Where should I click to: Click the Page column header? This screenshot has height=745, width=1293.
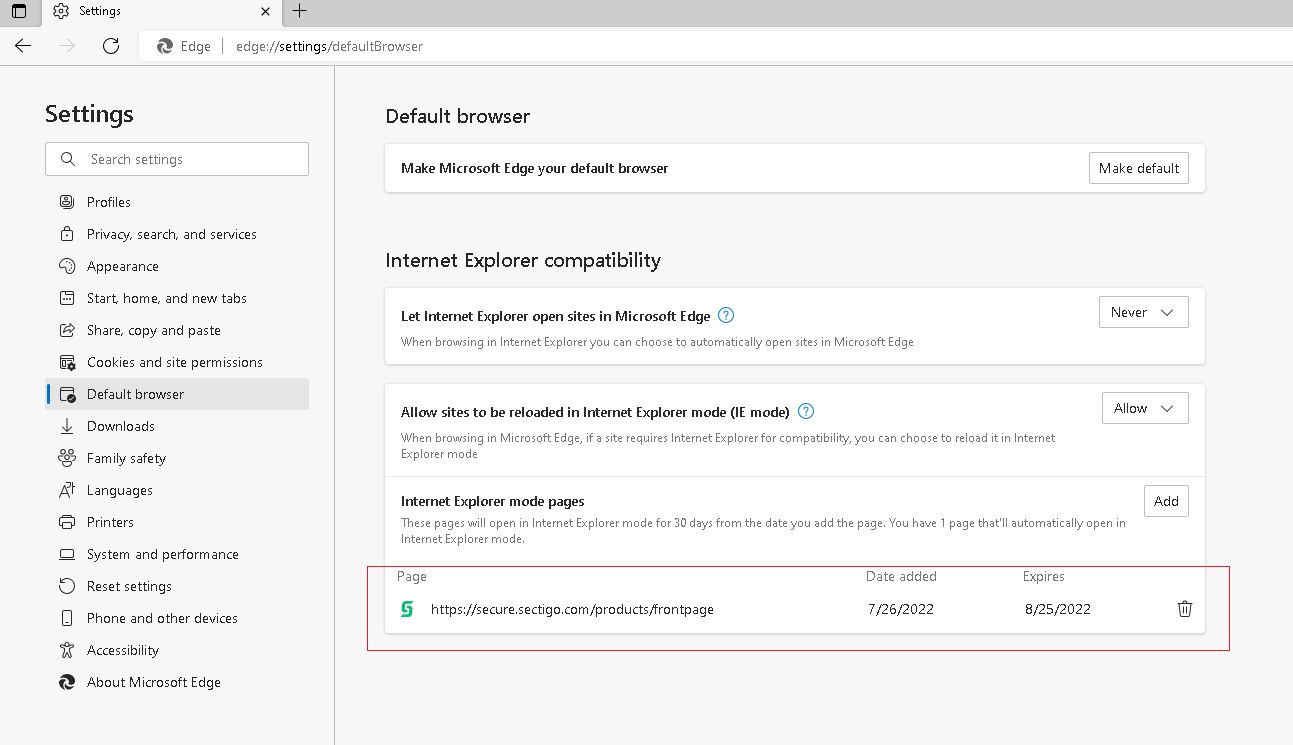[x=412, y=576]
